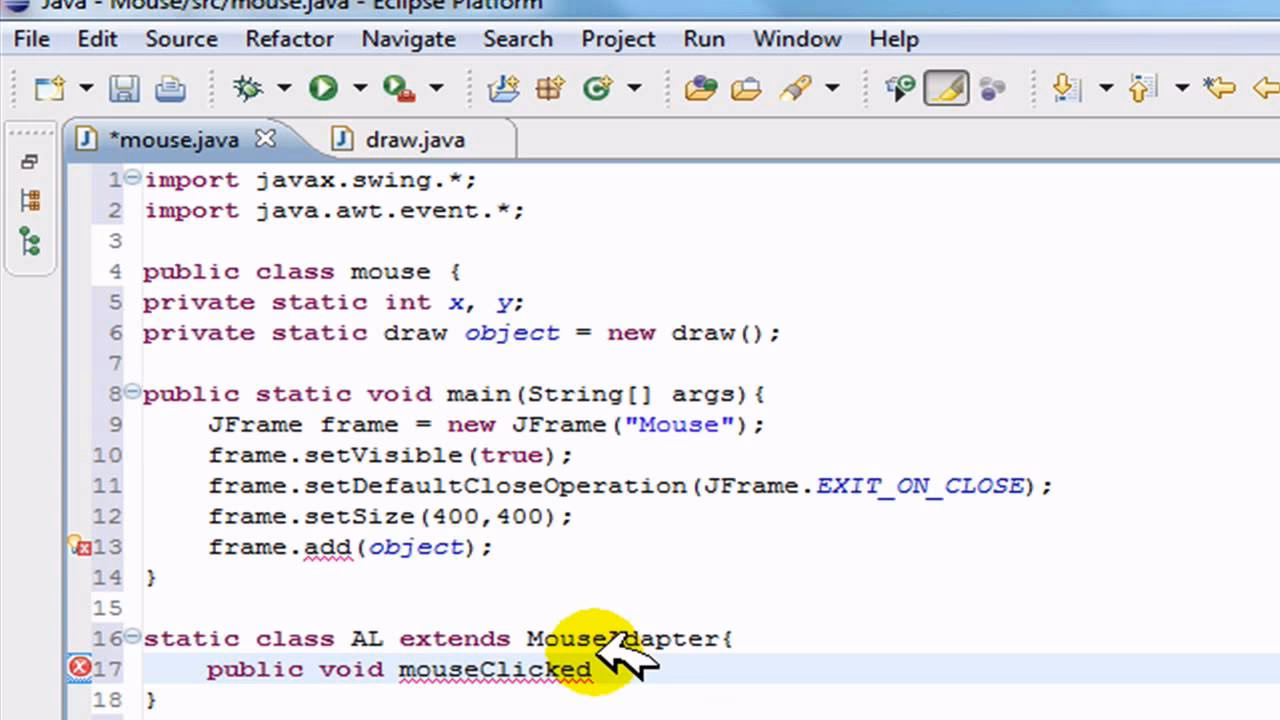Click 'public class mouse' on line 4
1280x720 pixels.
286,272
